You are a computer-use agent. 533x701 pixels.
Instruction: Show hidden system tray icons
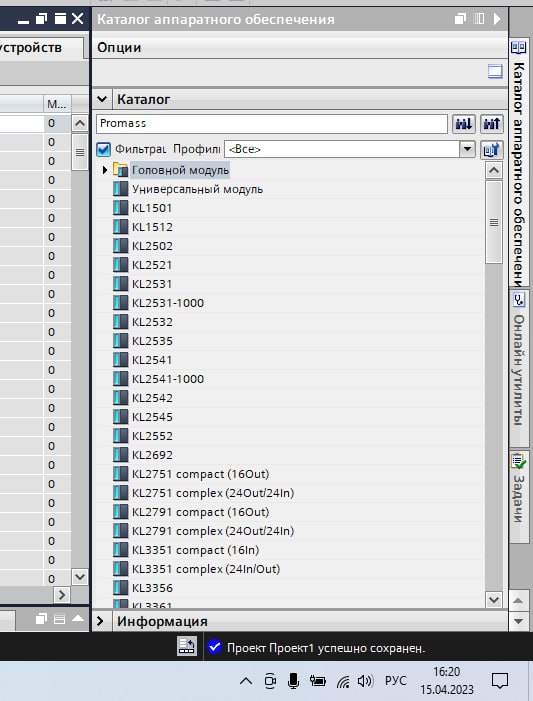(246, 681)
